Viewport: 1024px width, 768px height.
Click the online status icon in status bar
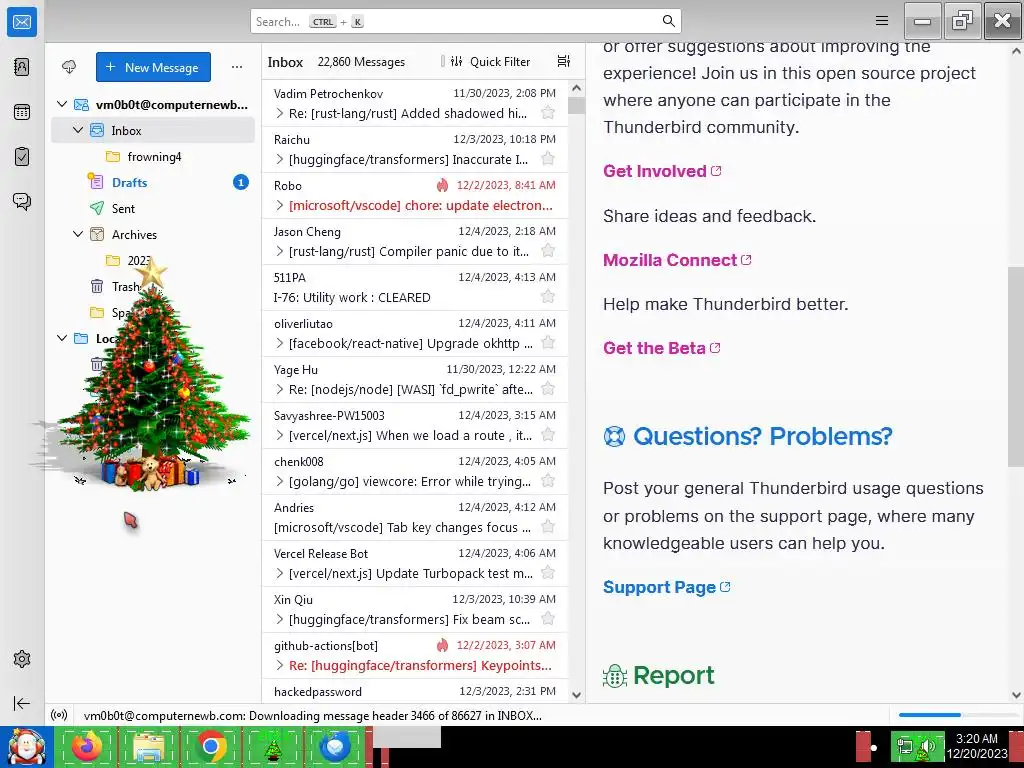pyautogui.click(x=59, y=715)
